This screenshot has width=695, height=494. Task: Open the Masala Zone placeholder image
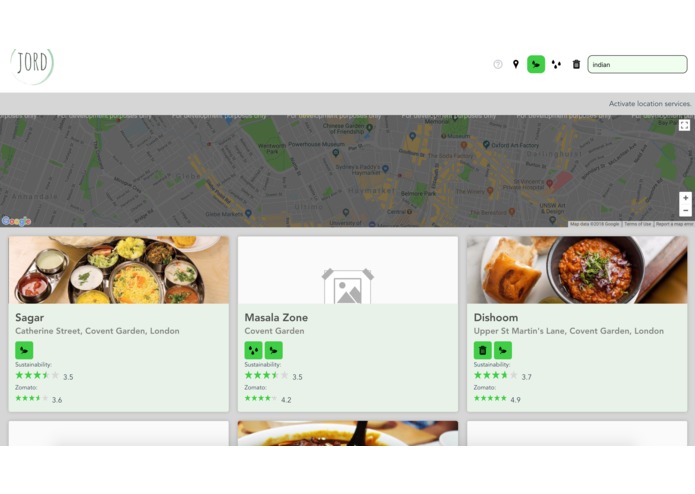pyautogui.click(x=348, y=270)
